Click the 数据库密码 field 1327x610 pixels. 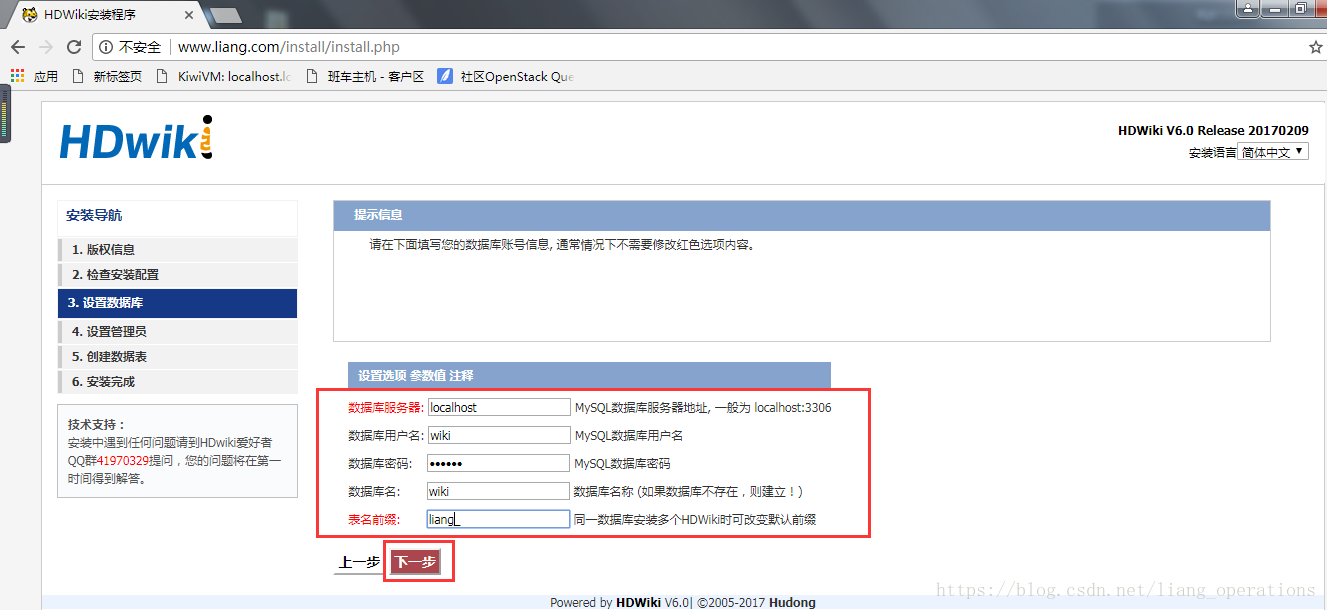tap(499, 463)
